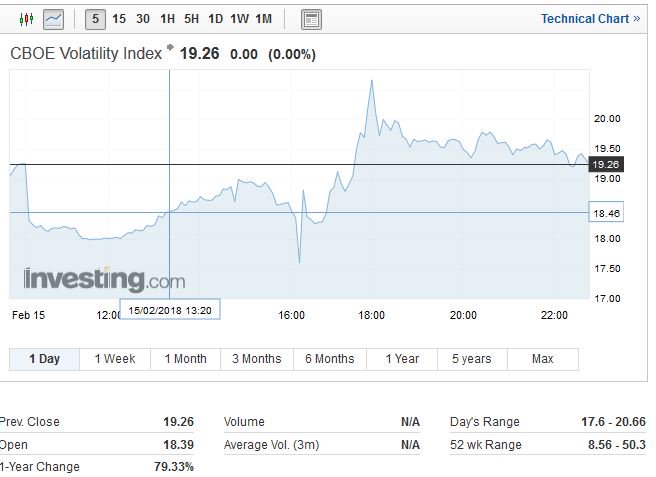Select the 5H interval

[192, 19]
